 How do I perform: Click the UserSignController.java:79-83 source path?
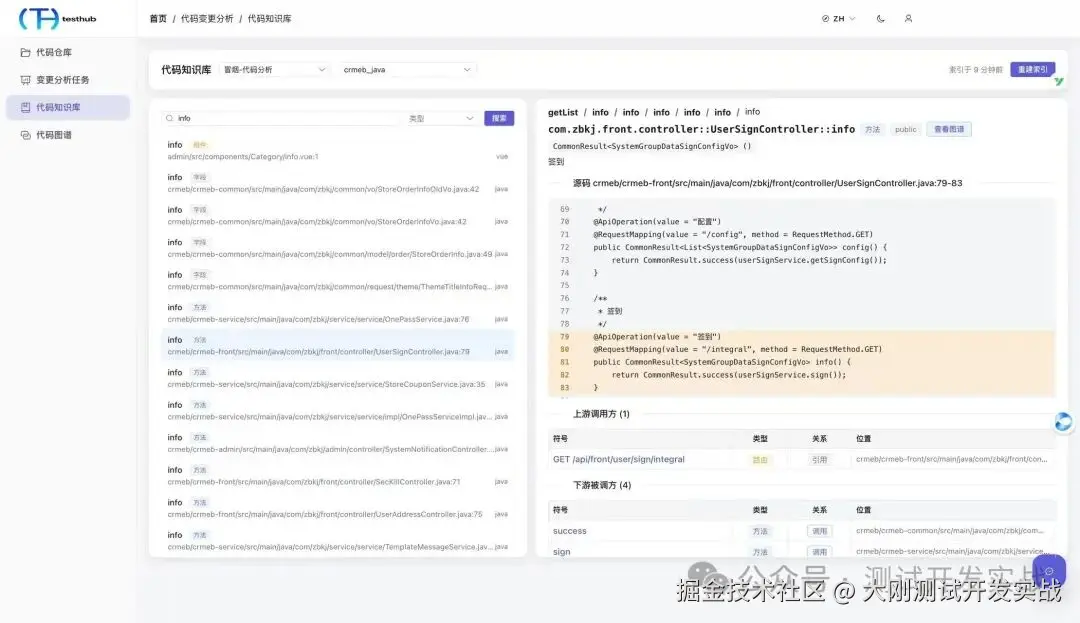[777, 183]
